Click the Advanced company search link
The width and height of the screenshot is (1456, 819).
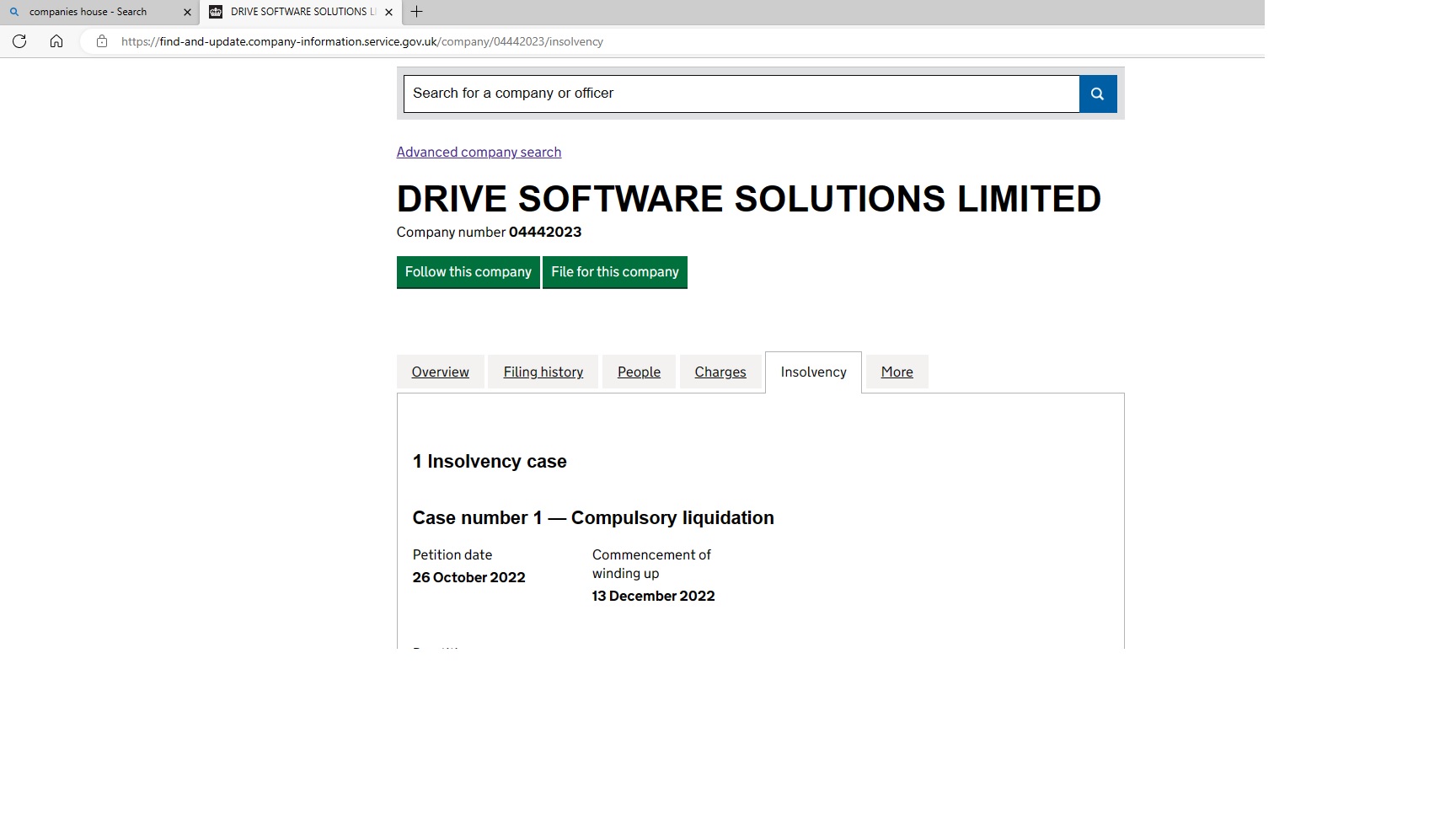[479, 152]
